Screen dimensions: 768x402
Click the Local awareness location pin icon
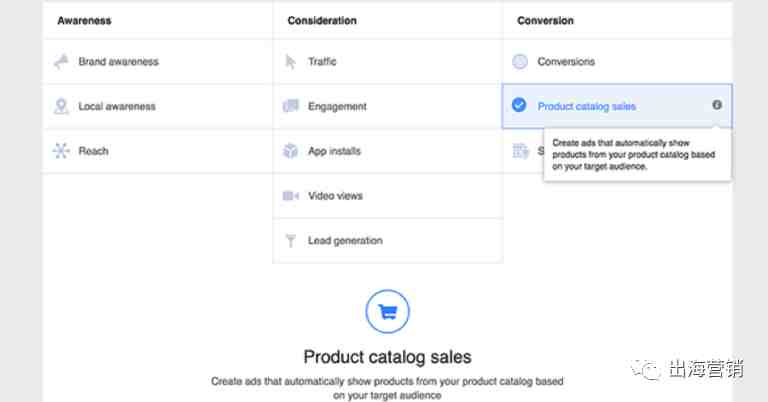coord(61,106)
